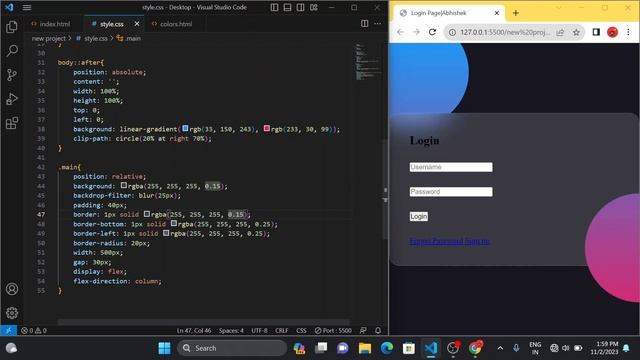Open the feedback icon in status bar
Image resolution: width=640 pixels, height=360 pixels.
(363, 330)
